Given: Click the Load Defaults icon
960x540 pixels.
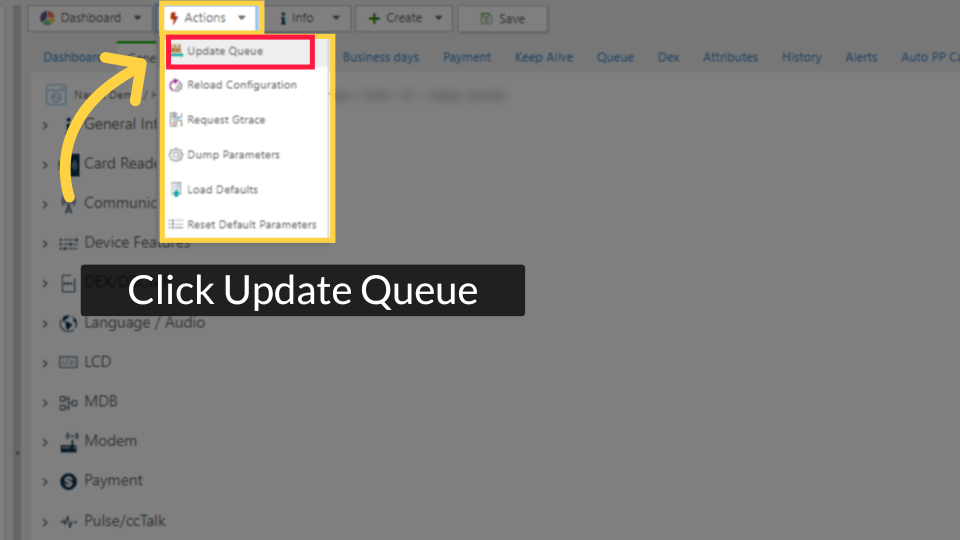Looking at the screenshot, I should tap(176, 190).
